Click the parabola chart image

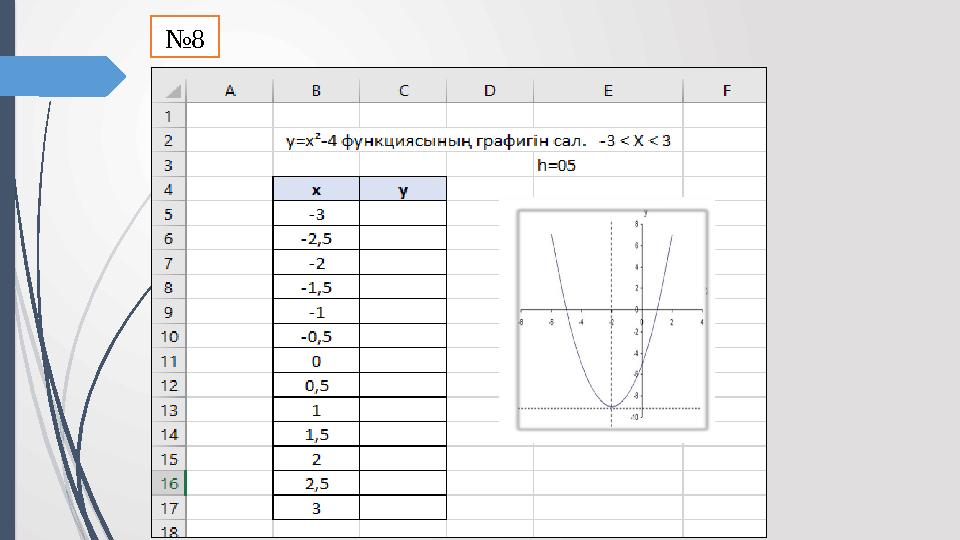611,319
